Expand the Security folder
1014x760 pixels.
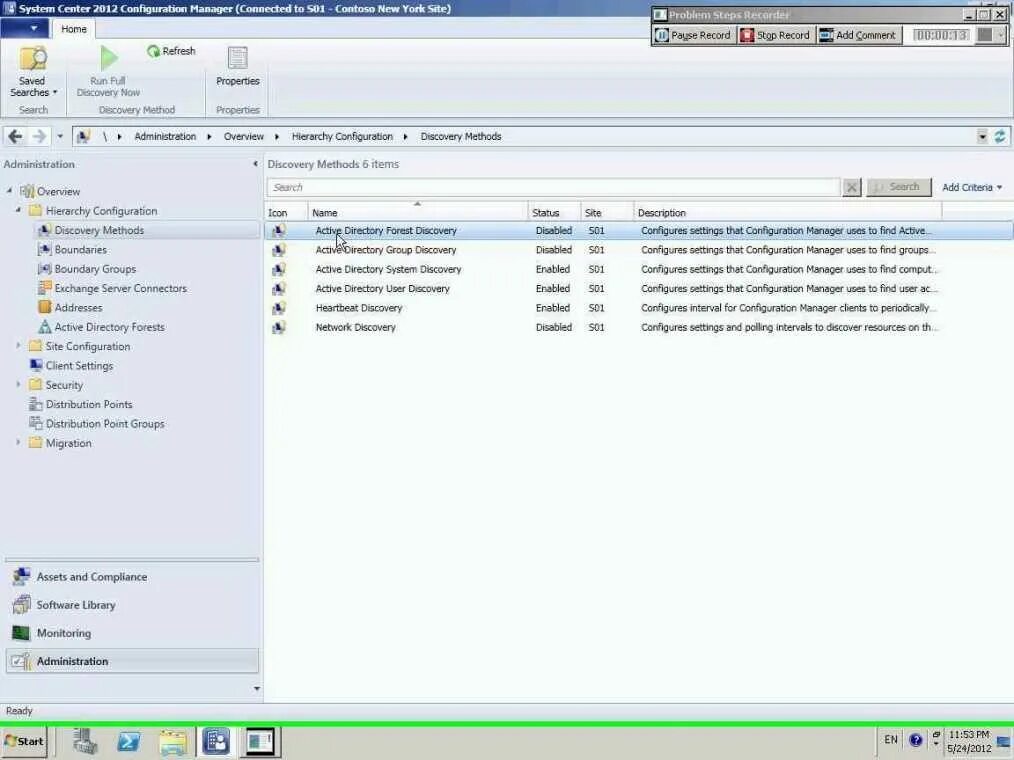coord(18,385)
